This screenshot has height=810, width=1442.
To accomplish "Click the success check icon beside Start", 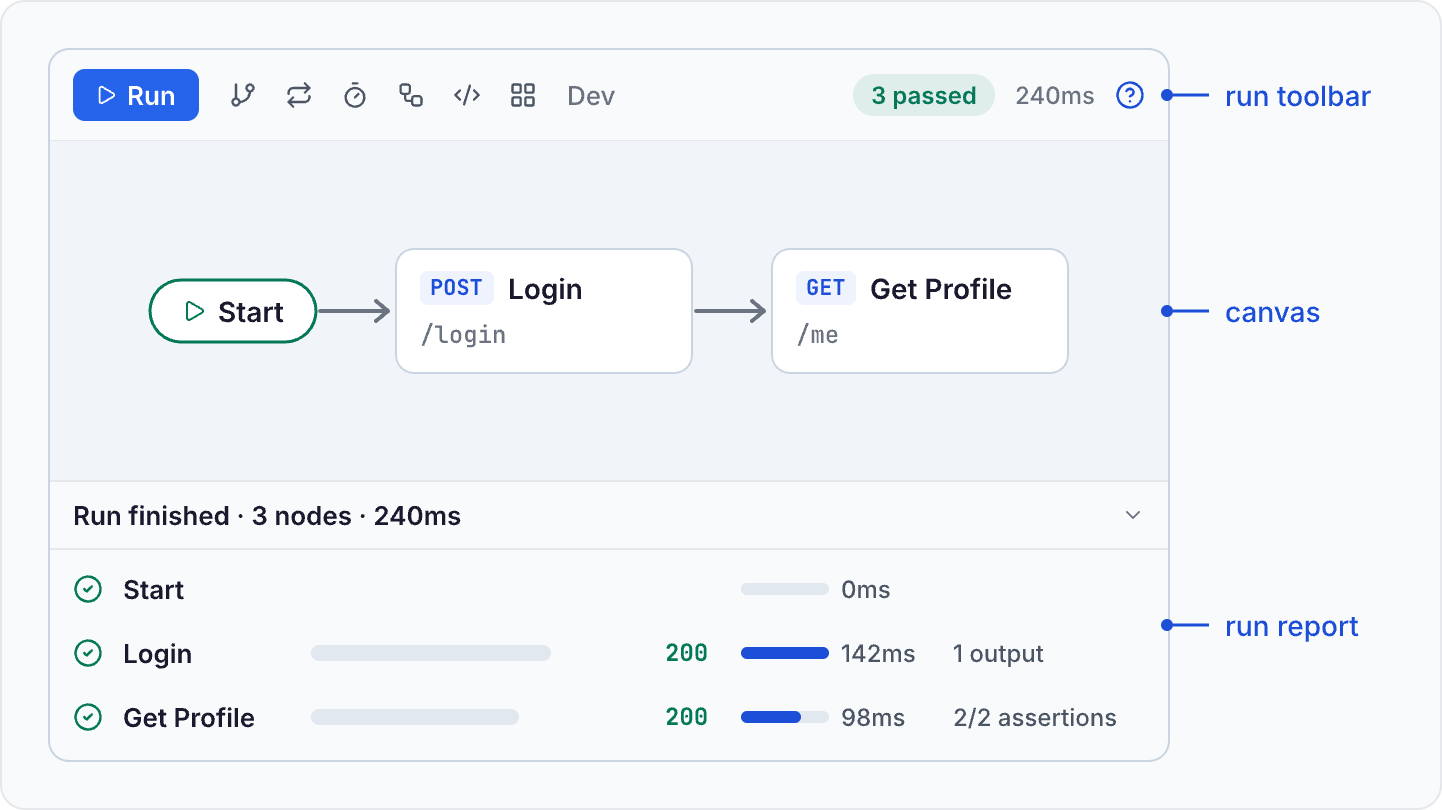I will (88, 590).
